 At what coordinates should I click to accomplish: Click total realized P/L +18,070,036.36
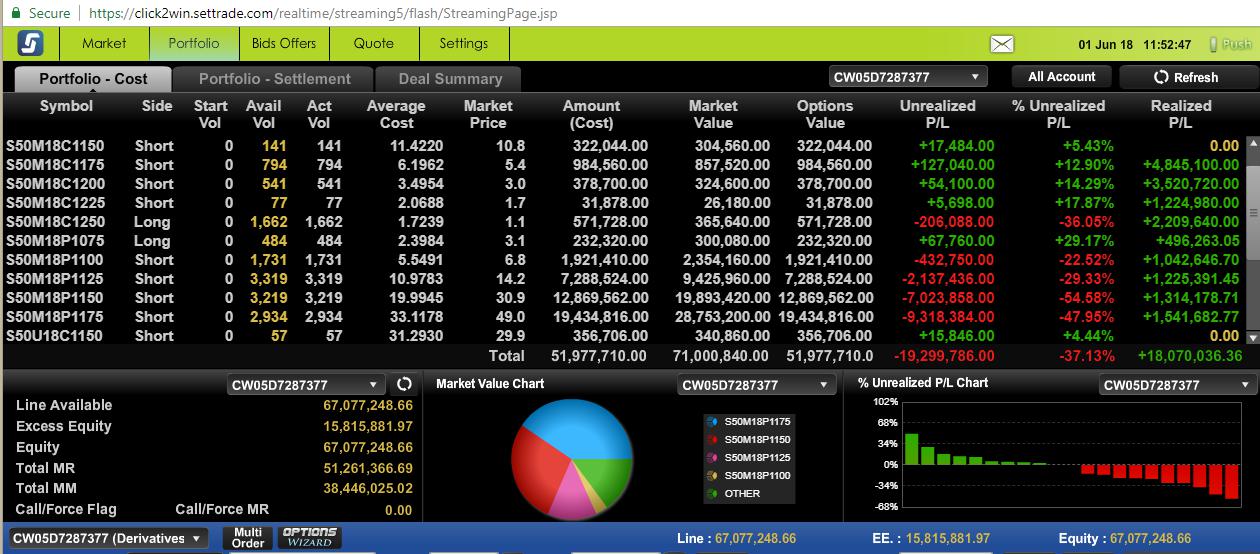[1190, 356]
